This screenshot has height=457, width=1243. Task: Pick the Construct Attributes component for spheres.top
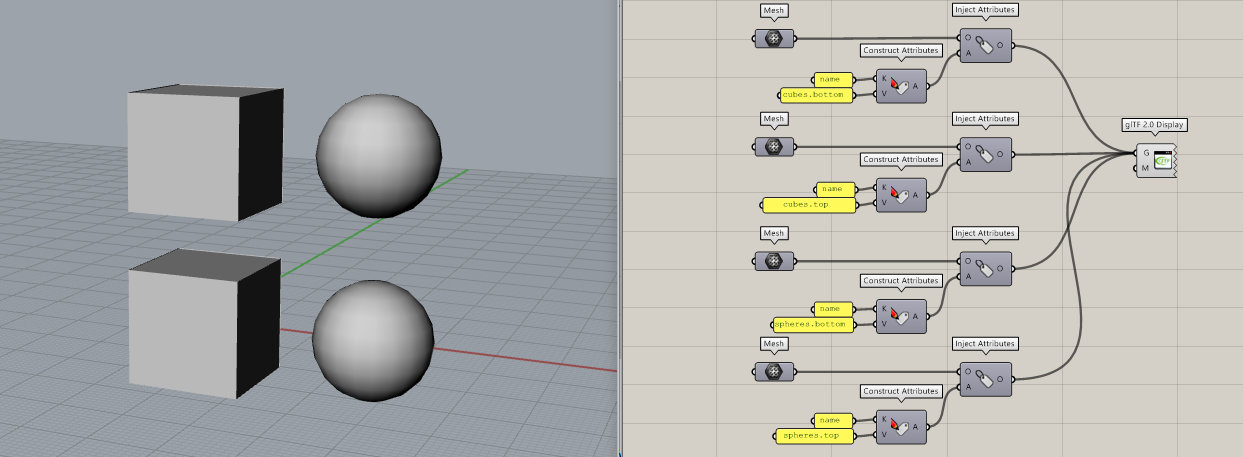coord(900,427)
